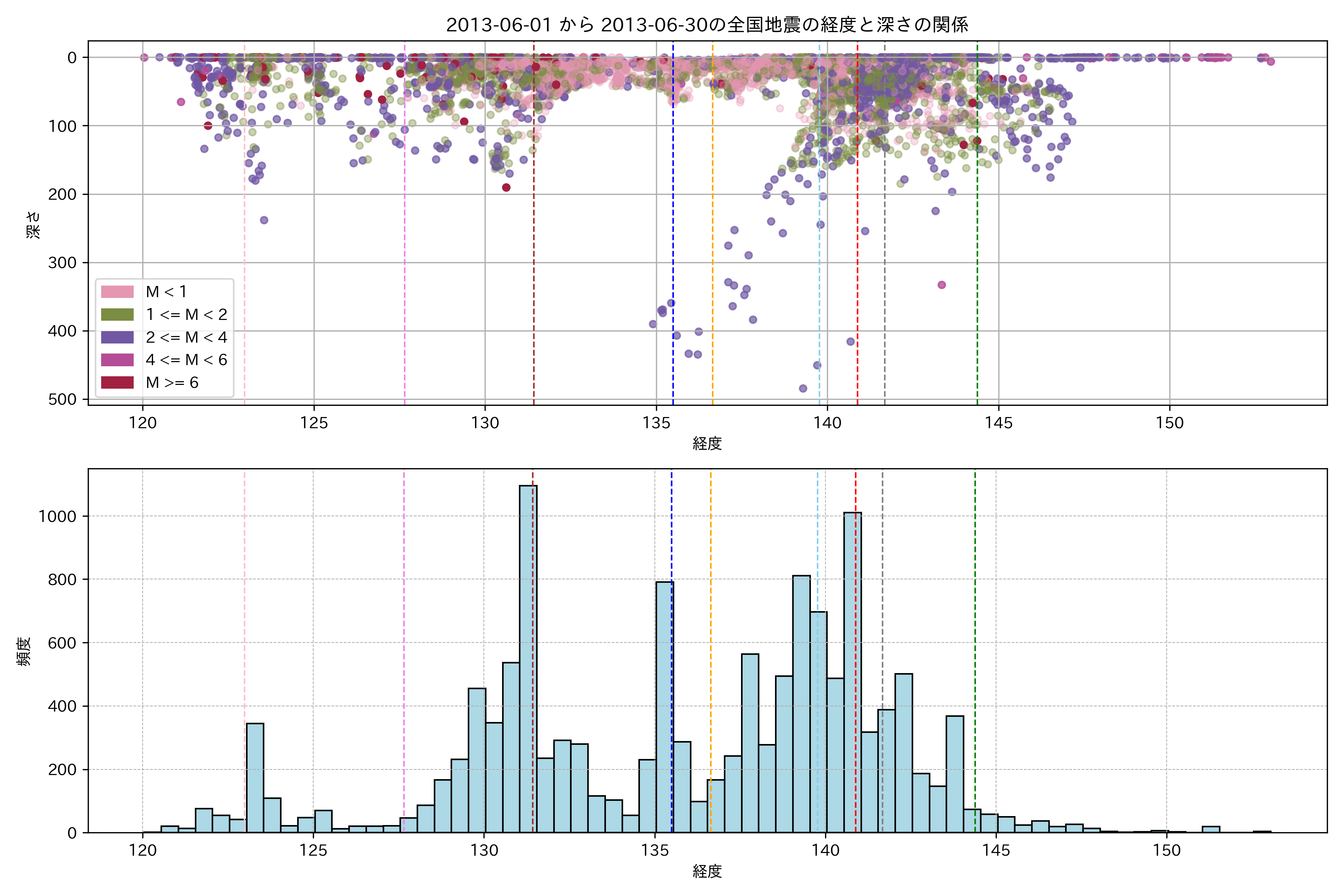Image resolution: width=1344 pixels, height=896 pixels.
Task: Click the green 1 <= M < 2 swatch
Action: point(117,315)
